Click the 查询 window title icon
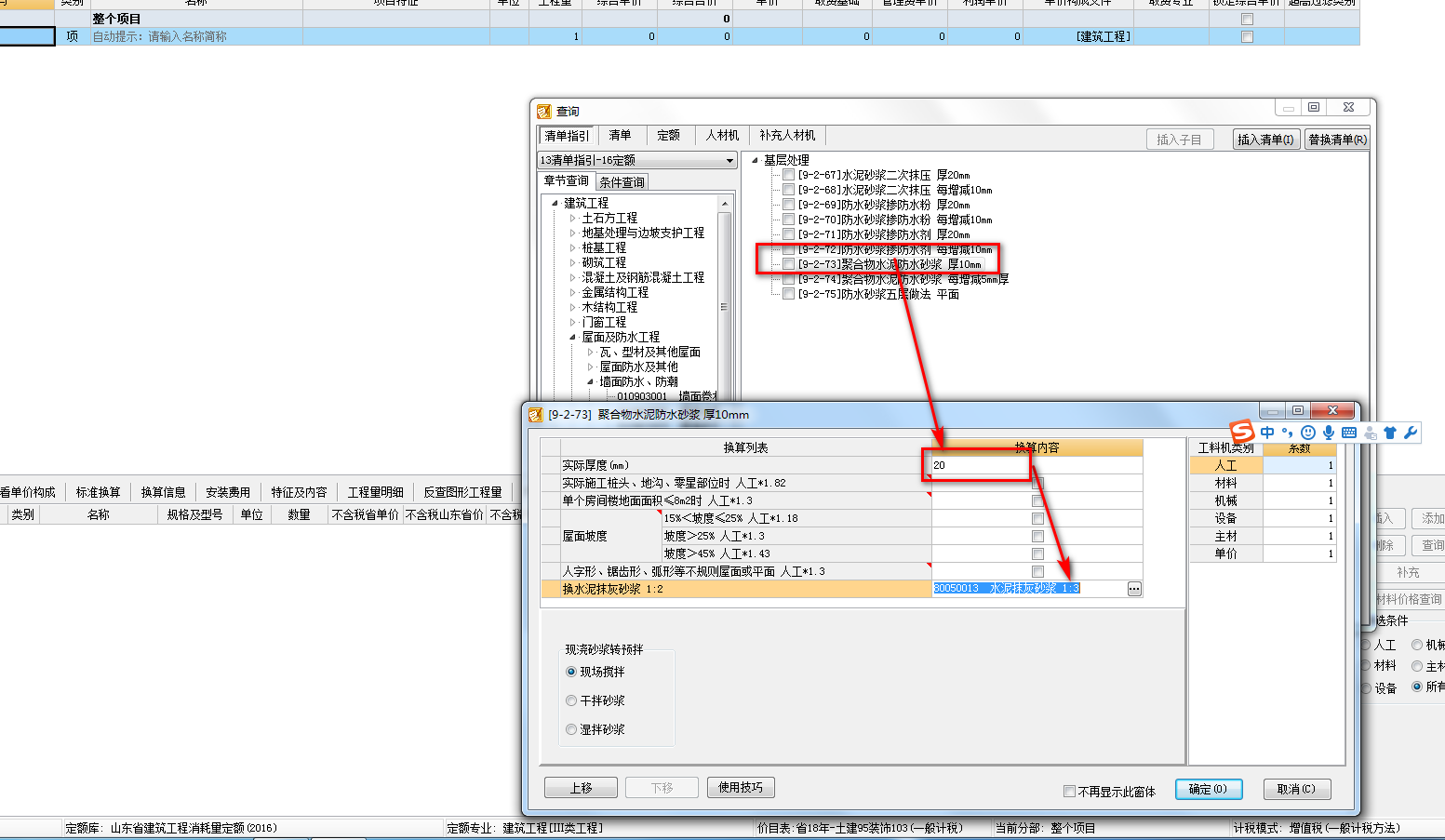The width and height of the screenshot is (1445, 840). pos(544,112)
